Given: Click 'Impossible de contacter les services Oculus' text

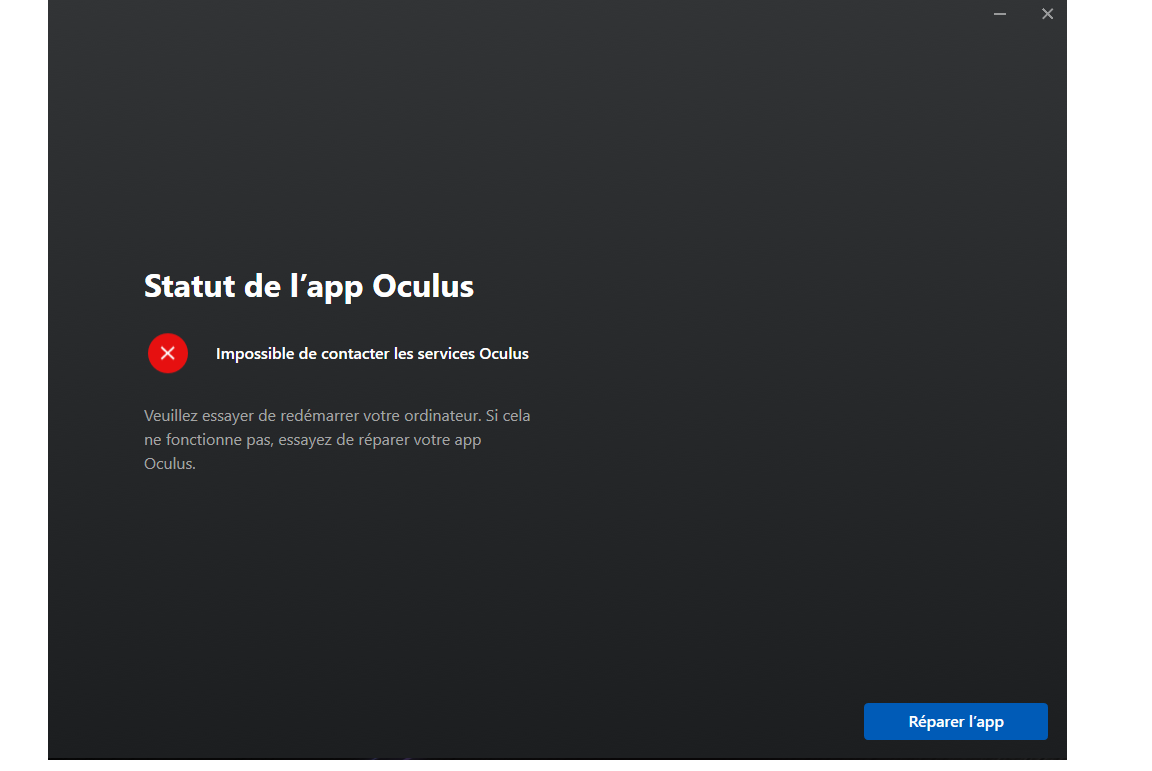Looking at the screenshot, I should [x=372, y=354].
